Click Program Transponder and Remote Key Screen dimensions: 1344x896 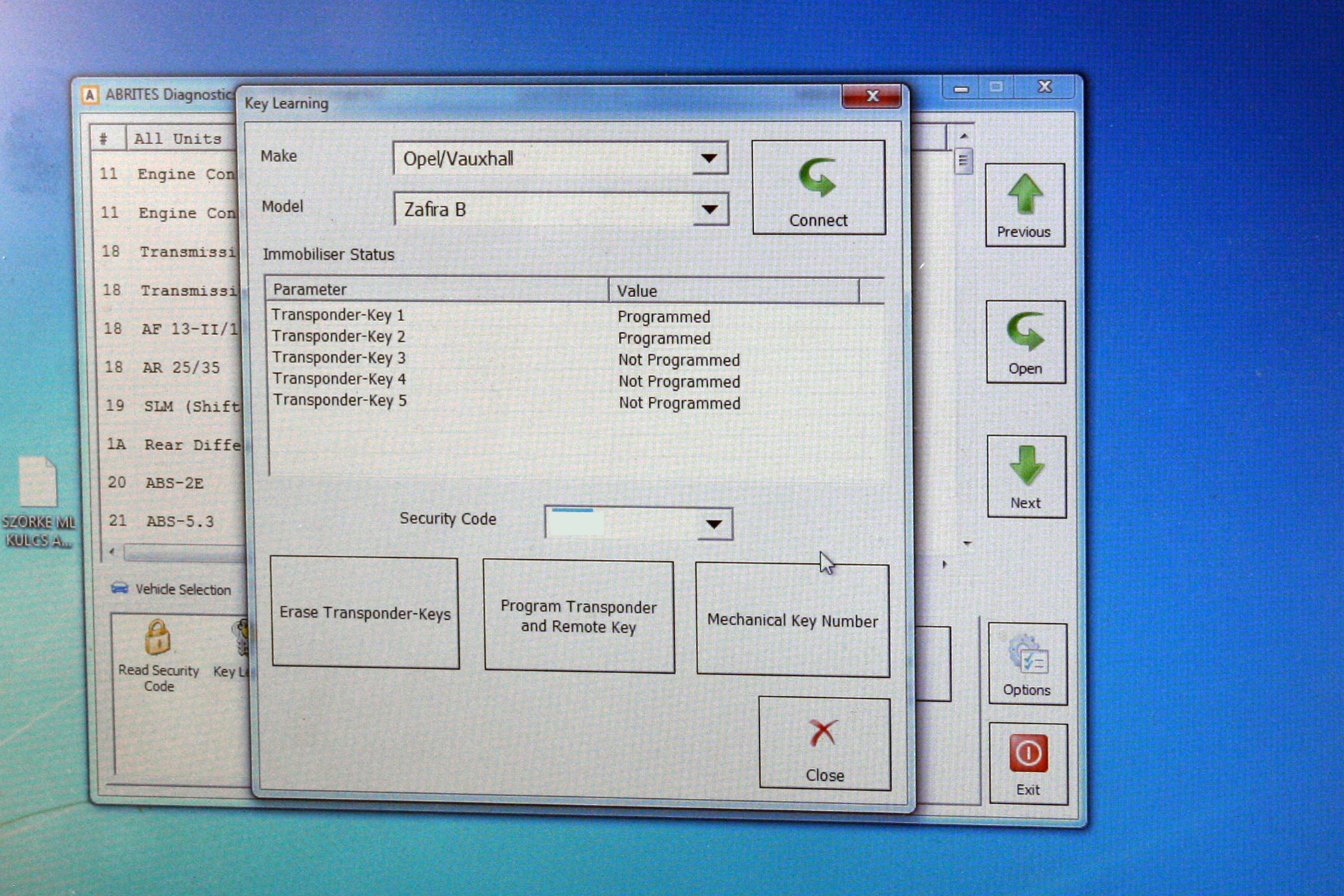(579, 616)
